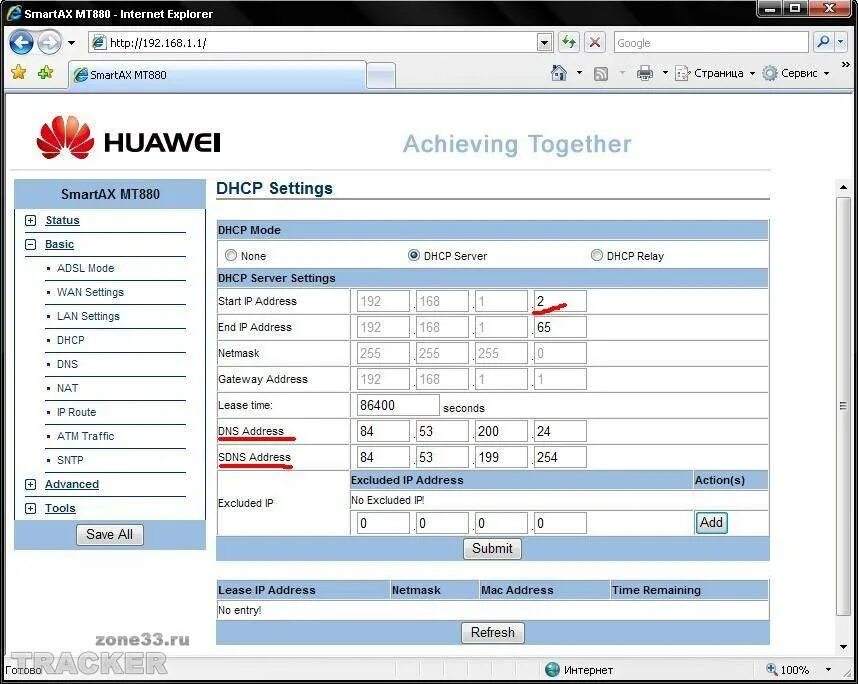The image size is (858, 684).
Task: Click Start IP Address last octet field
Action: click(560, 302)
